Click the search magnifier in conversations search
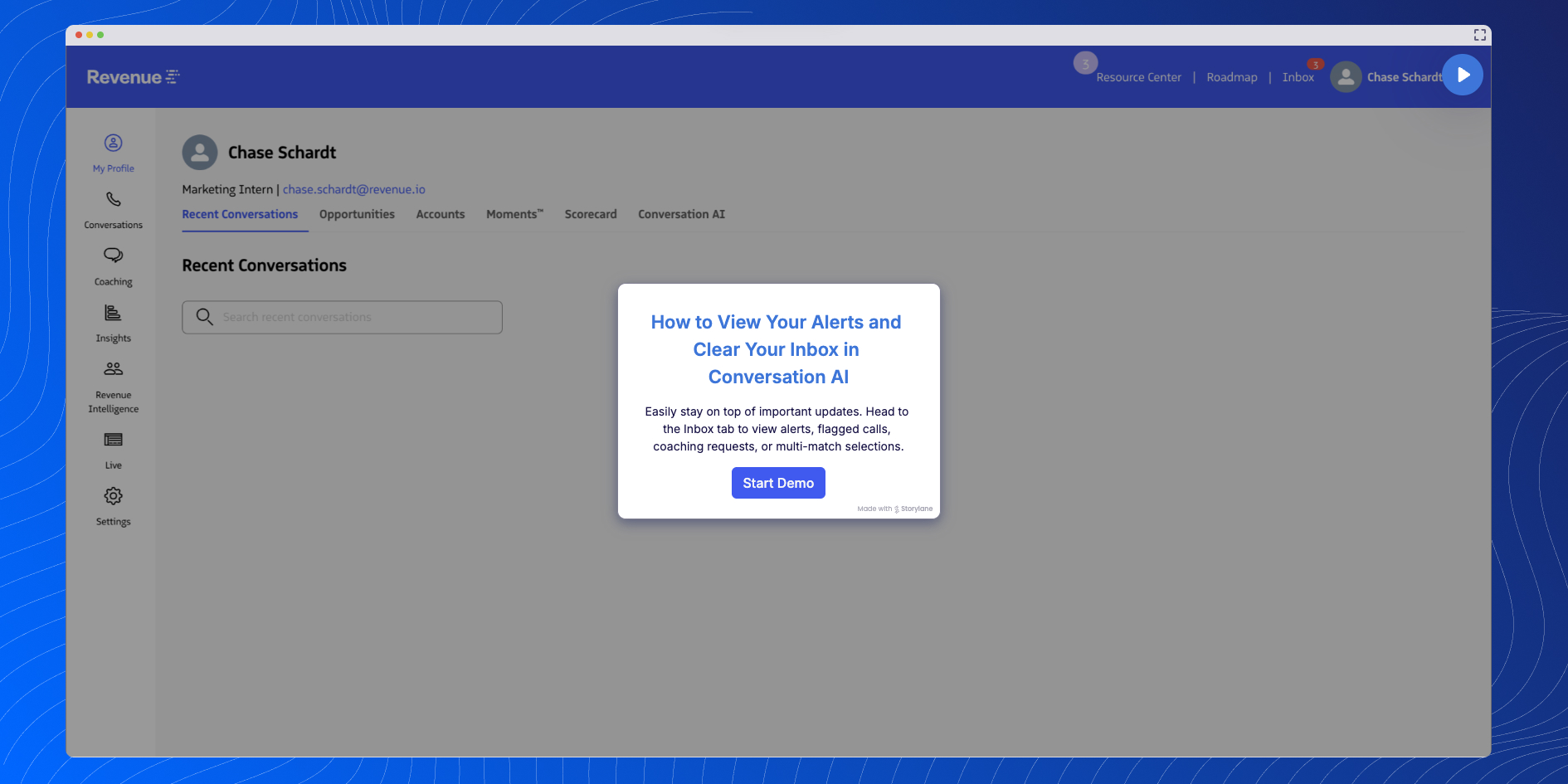 pos(204,317)
